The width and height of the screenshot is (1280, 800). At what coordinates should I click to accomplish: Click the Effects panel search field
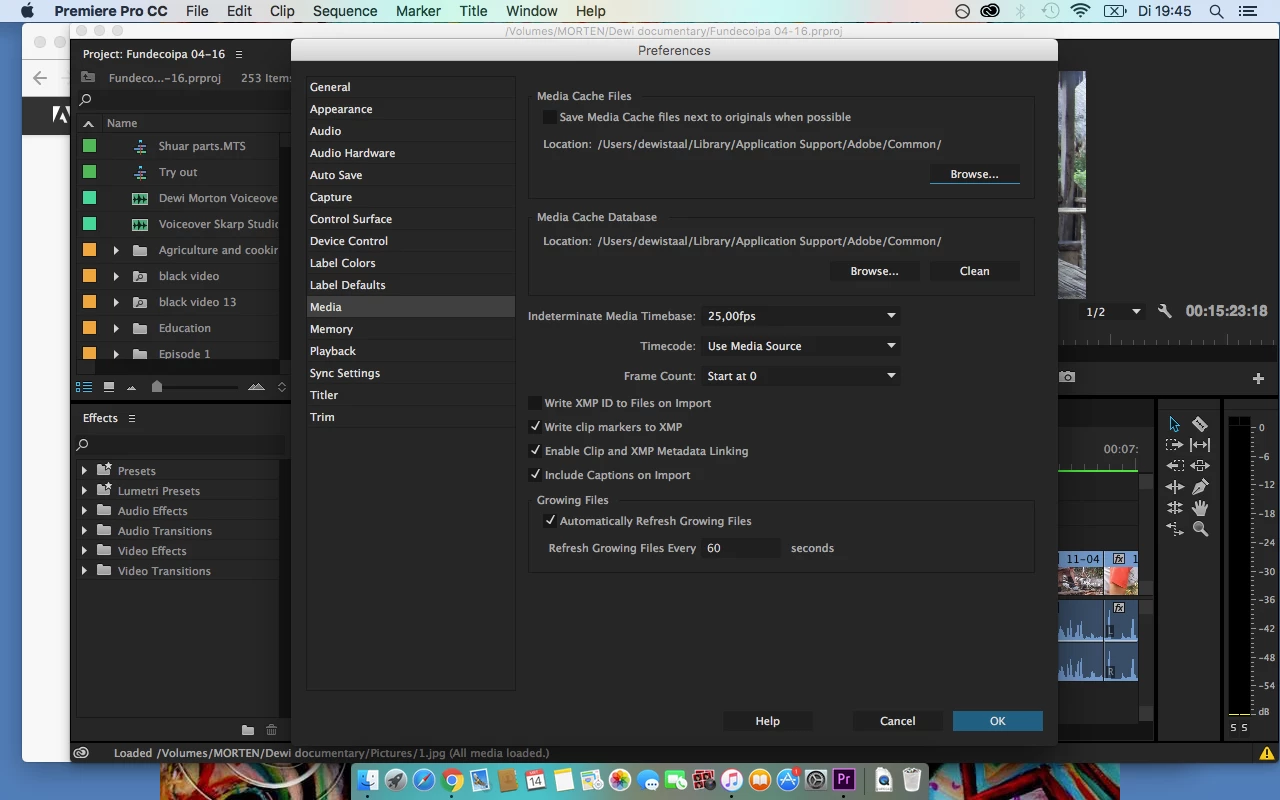pos(180,444)
